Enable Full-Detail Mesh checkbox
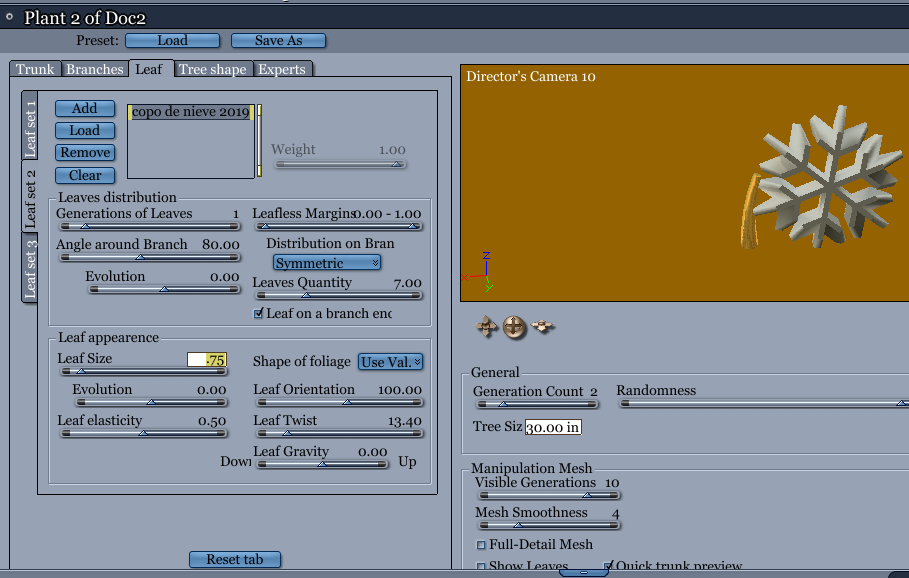909x578 pixels. point(481,544)
